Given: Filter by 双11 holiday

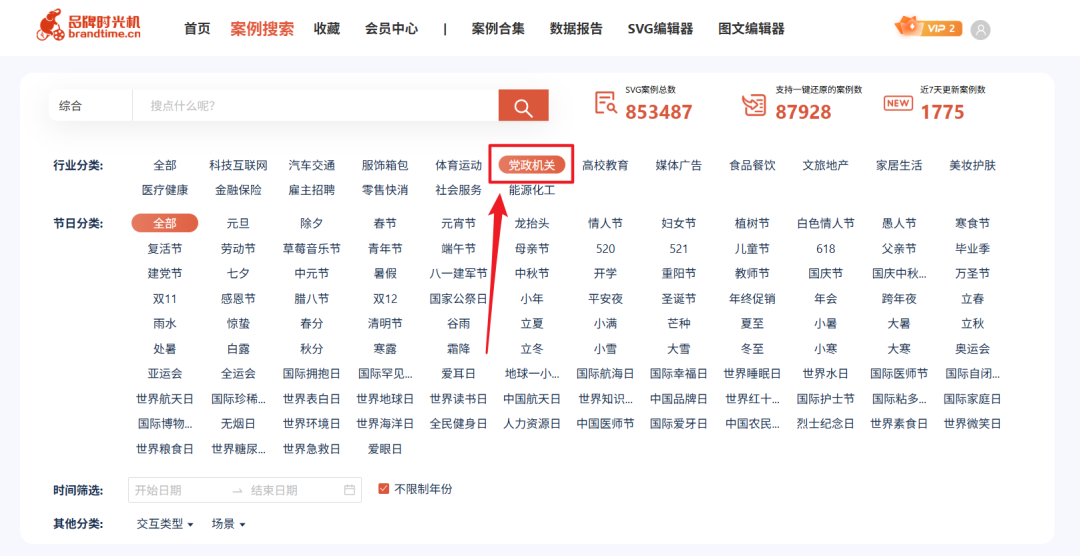Looking at the screenshot, I should (165, 298).
